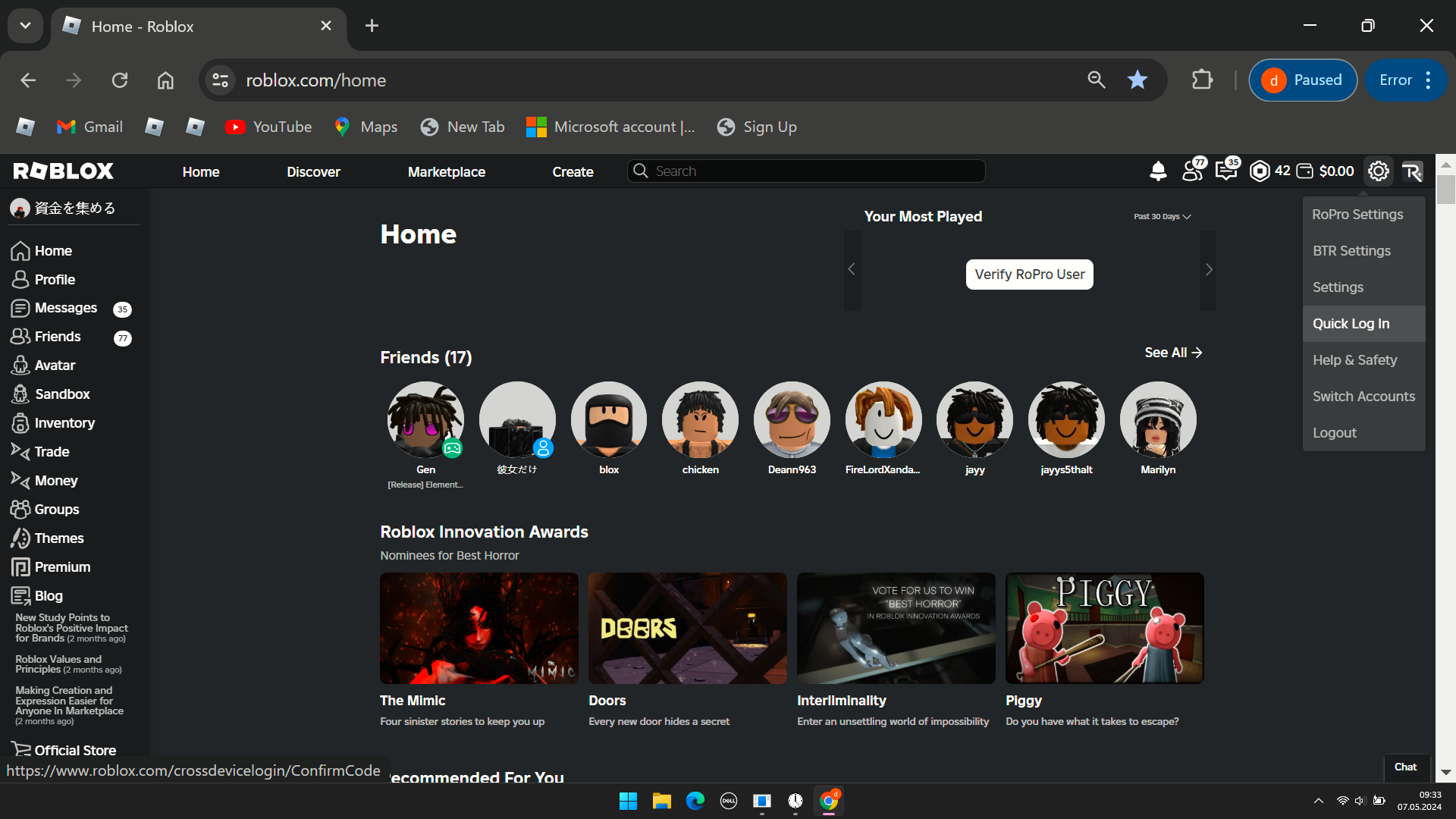Open the Chat button
This screenshot has height=819, width=1456.
tap(1405, 767)
